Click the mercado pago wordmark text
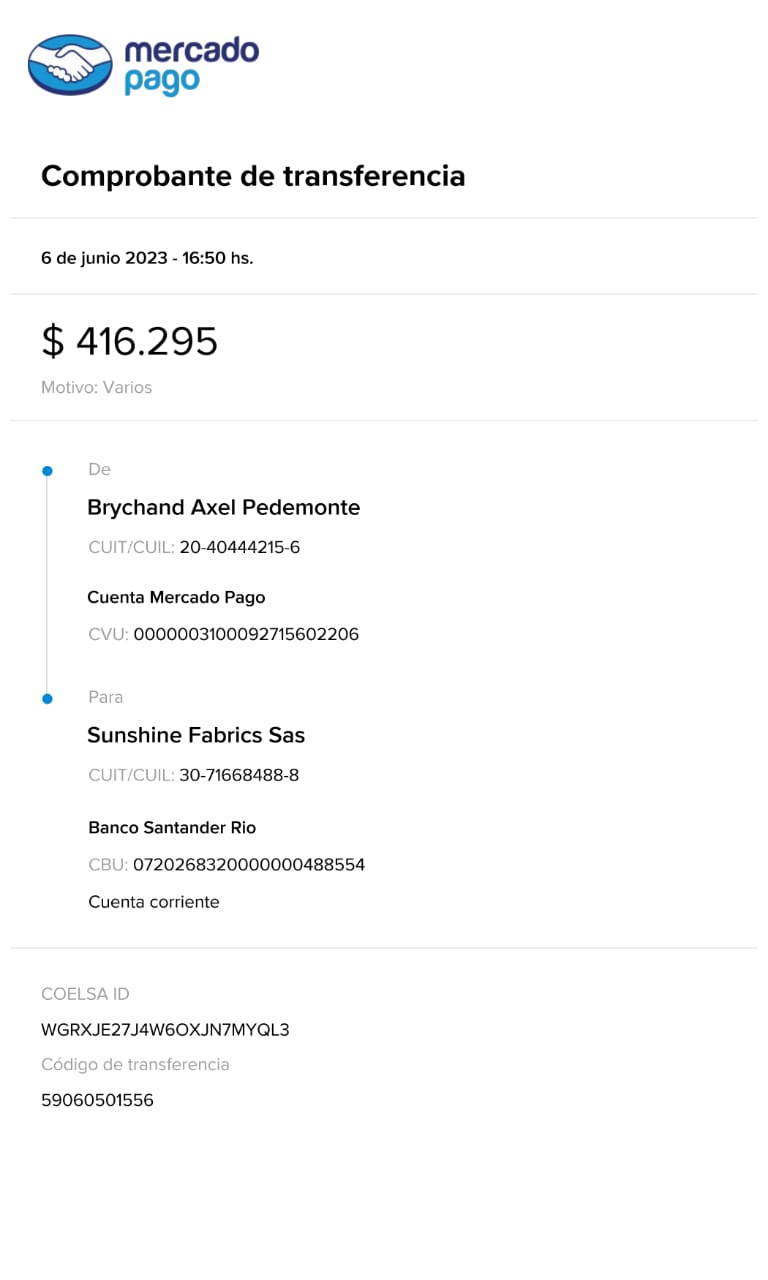This screenshot has width=768, height=1280. [x=190, y=65]
